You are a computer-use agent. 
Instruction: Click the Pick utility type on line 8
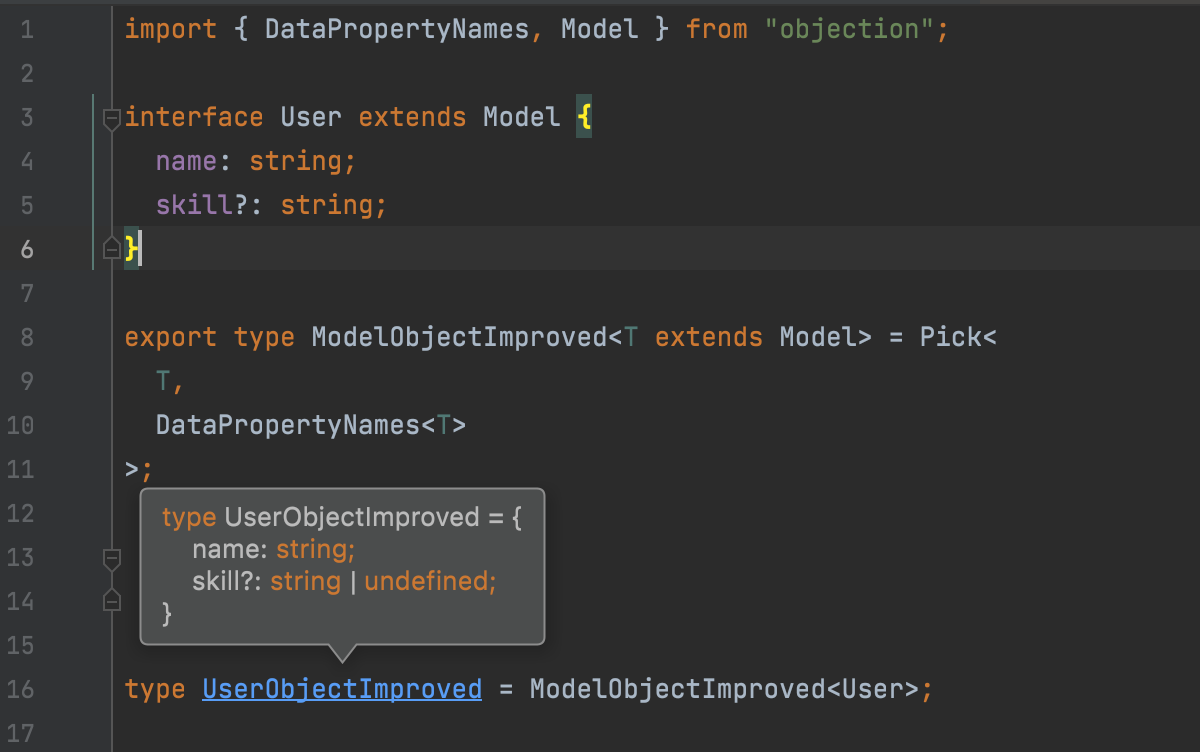click(x=951, y=337)
